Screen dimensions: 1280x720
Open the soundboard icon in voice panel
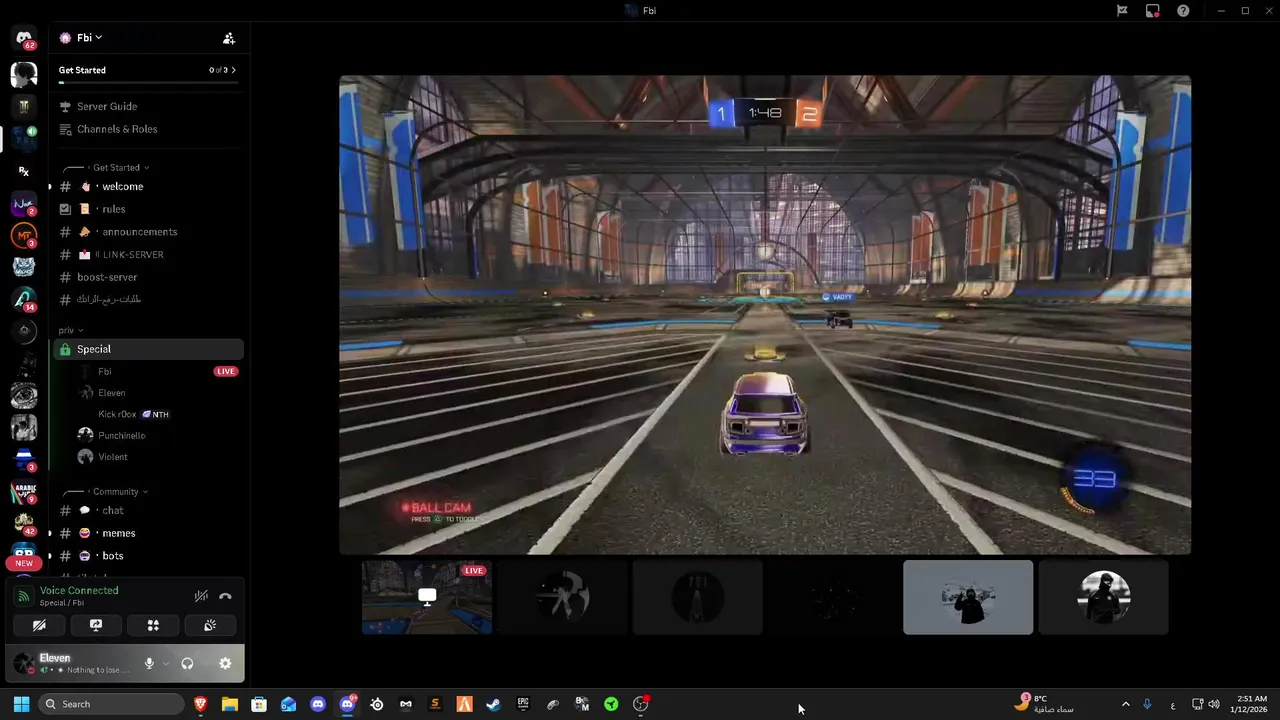pyautogui.click(x=210, y=625)
